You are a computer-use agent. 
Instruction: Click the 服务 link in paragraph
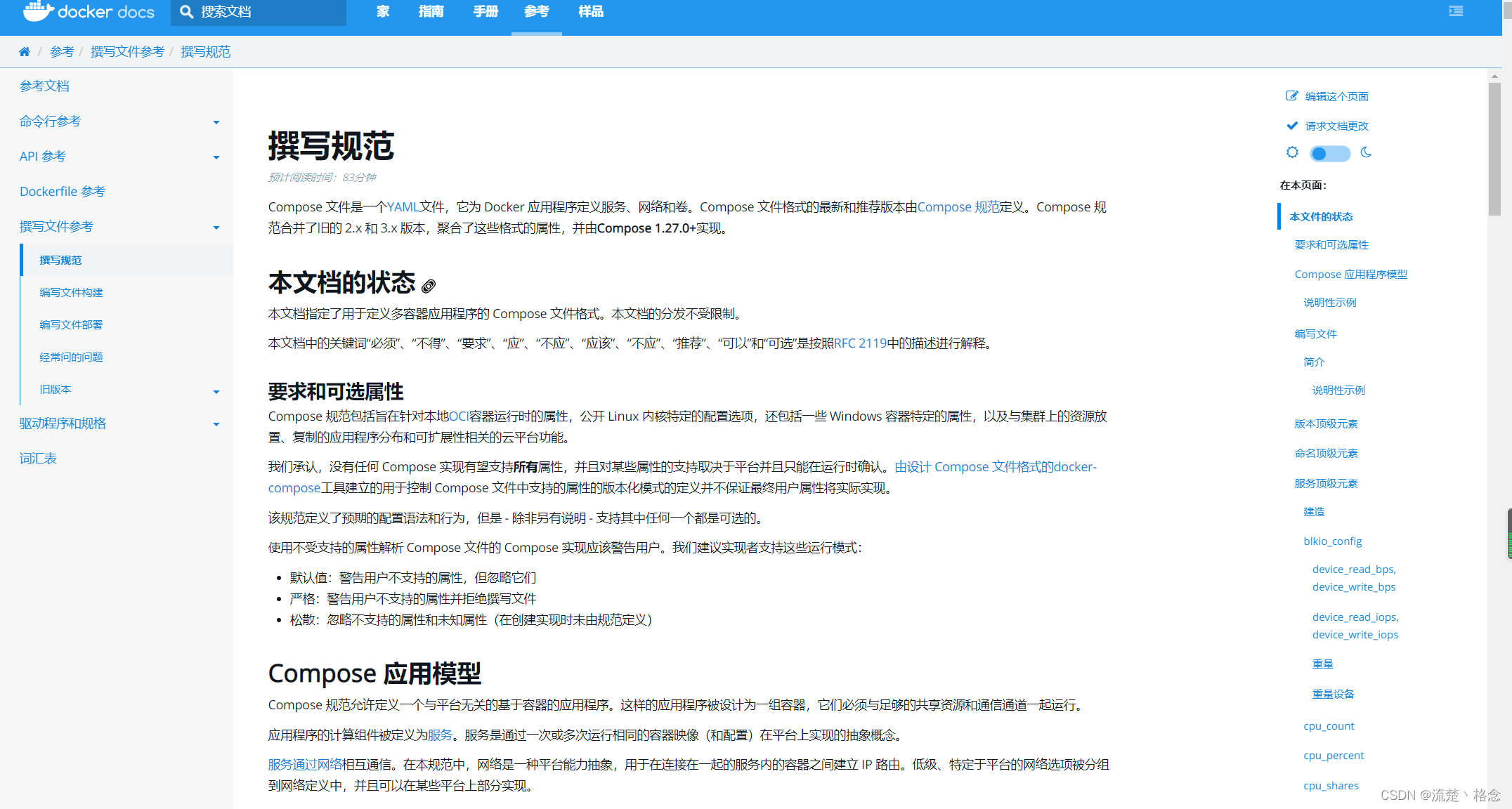[x=440, y=735]
